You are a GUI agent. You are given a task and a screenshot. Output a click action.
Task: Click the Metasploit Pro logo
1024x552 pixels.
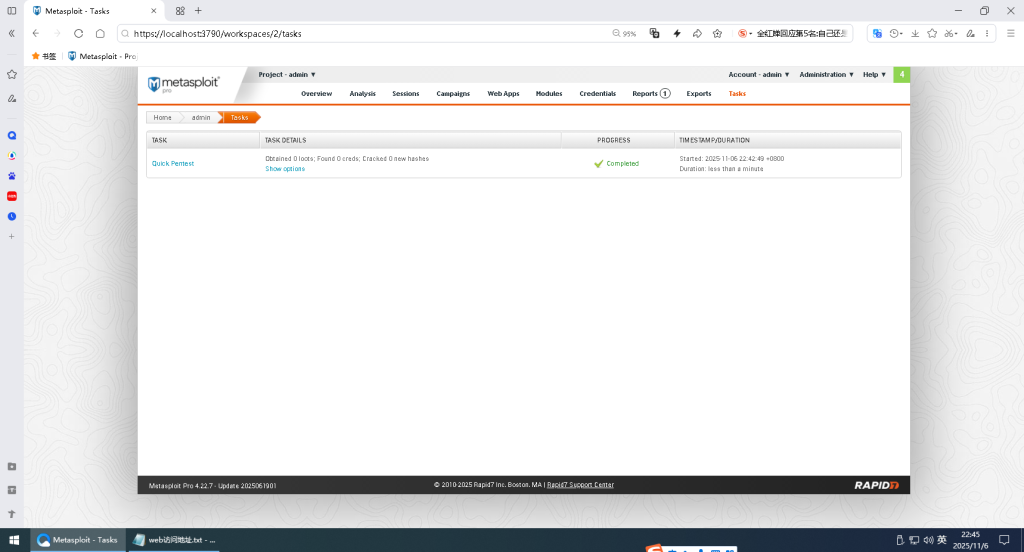pyautogui.click(x=182, y=84)
